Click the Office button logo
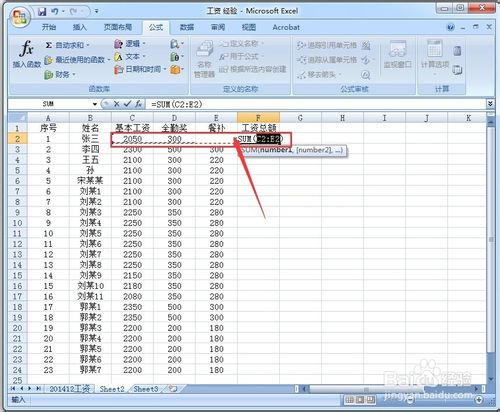Image resolution: width=500 pixels, height=412 pixels. [x=19, y=17]
